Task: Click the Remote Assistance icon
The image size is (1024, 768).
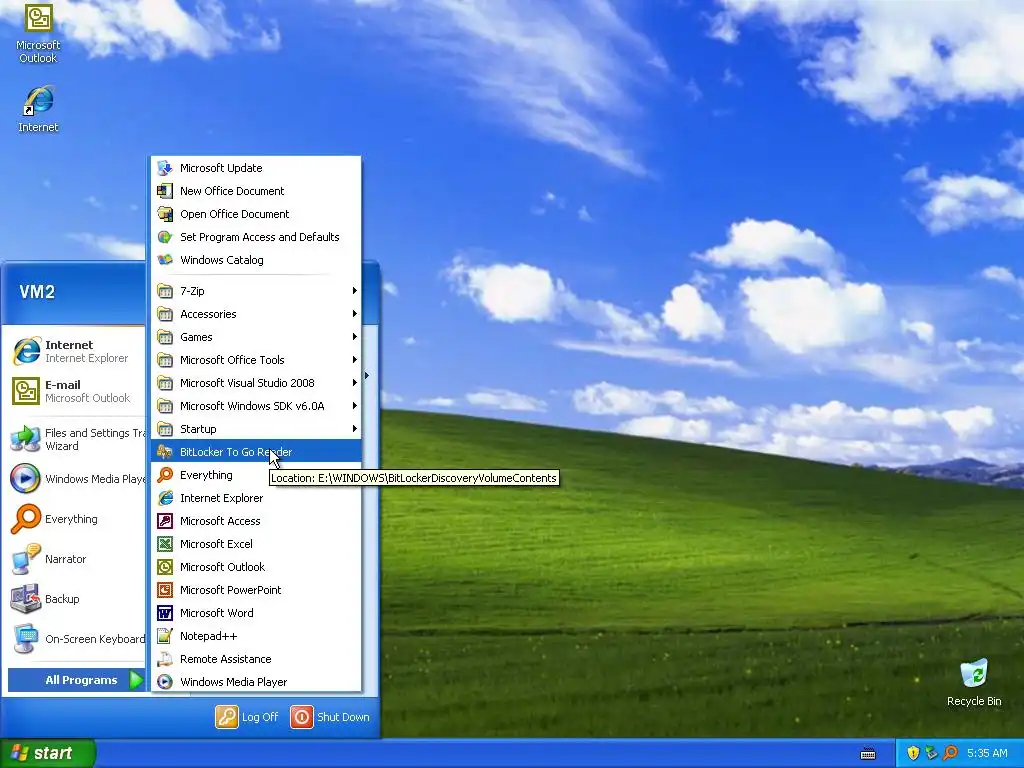Action: coord(165,658)
